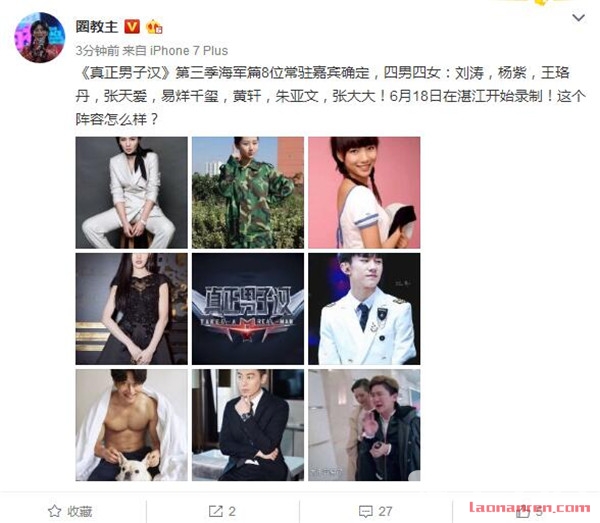Image resolution: width=600 pixels, height=523 pixels.
Task: Click the repost share icon
Action: click(216, 511)
